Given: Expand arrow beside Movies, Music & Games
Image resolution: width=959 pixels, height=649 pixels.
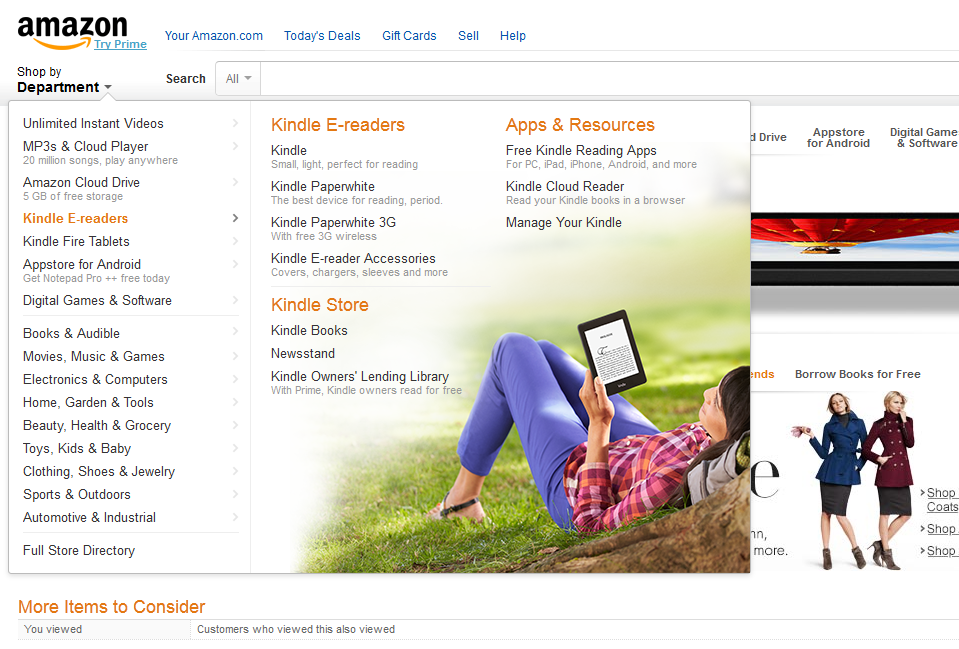Looking at the screenshot, I should point(235,356).
